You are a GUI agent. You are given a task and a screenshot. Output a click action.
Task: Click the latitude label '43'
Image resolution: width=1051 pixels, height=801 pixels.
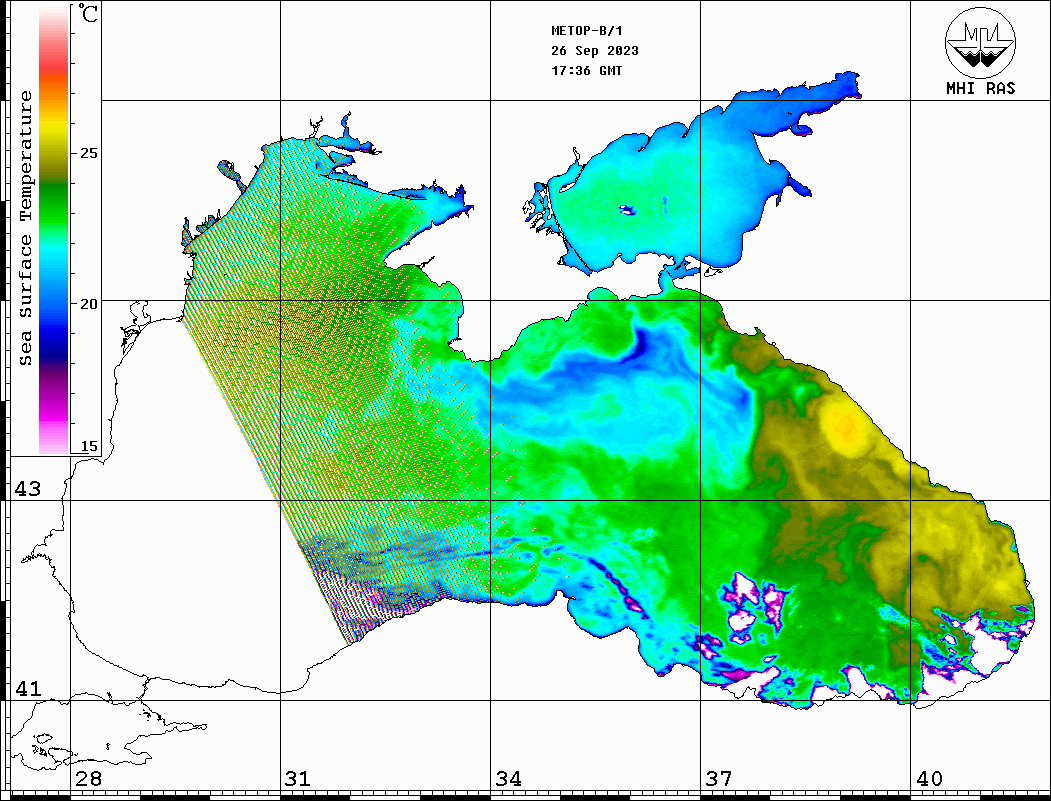coord(28,489)
